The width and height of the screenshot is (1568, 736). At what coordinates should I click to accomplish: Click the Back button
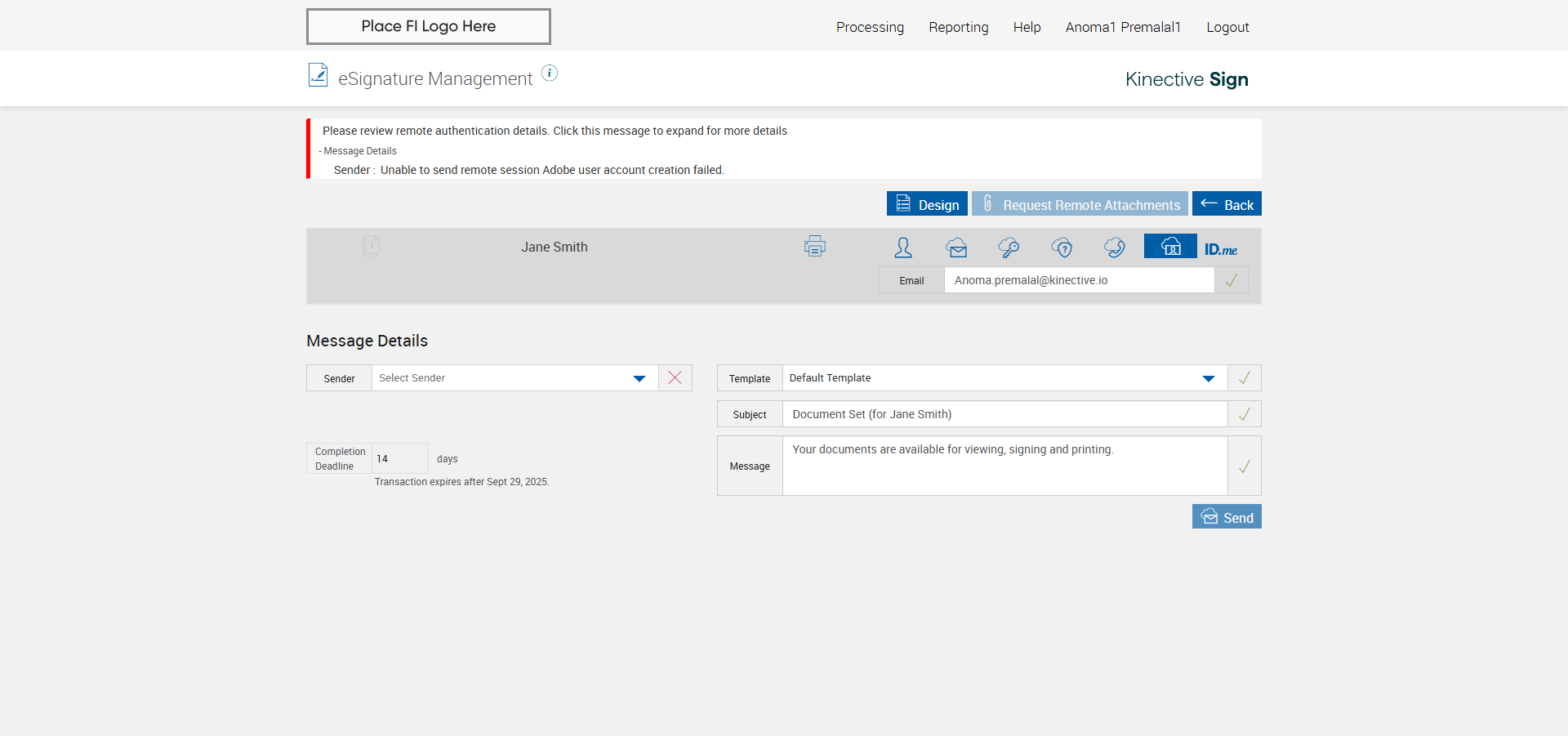[1227, 204]
